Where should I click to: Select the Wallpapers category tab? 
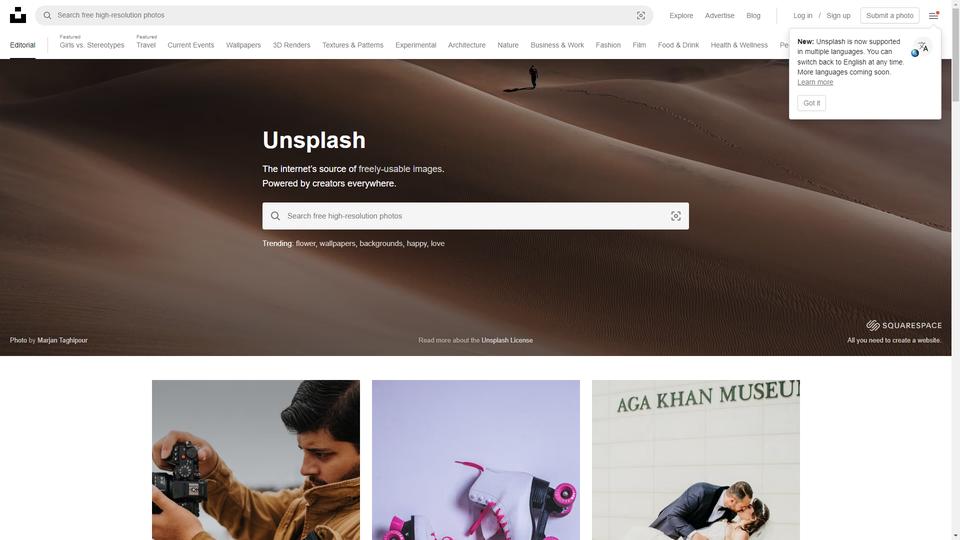[243, 45]
